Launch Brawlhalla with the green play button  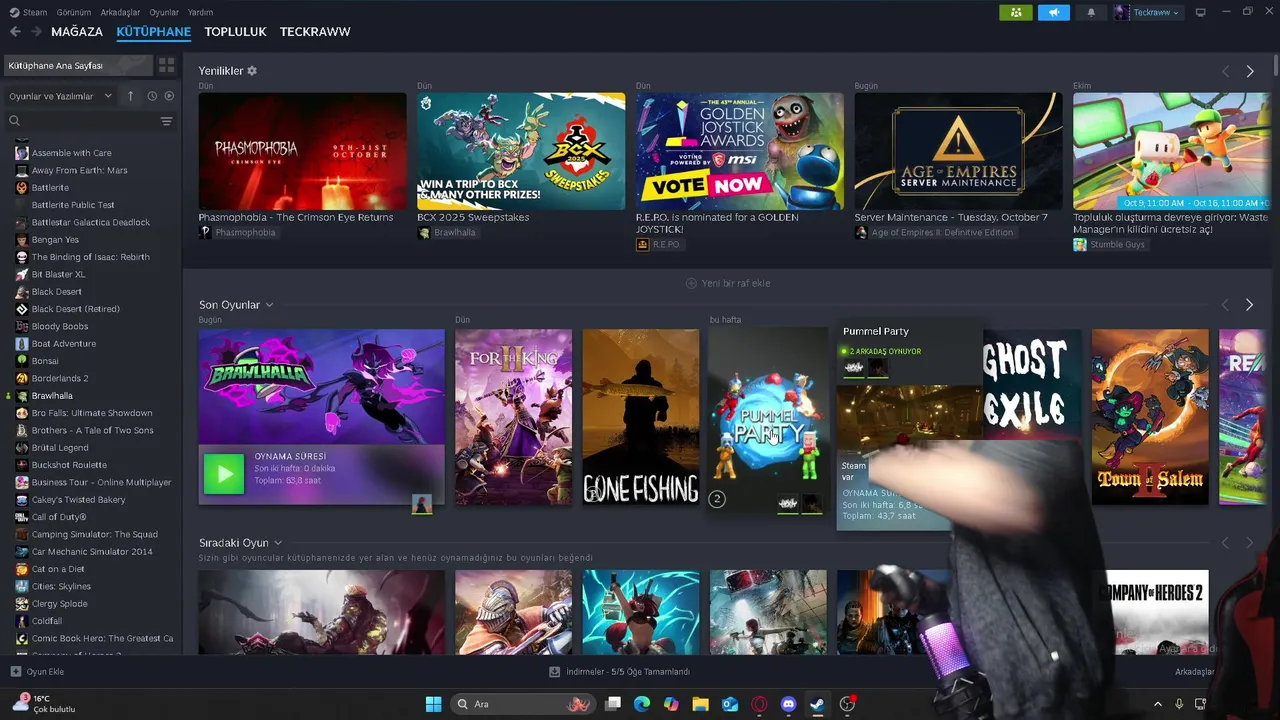(224, 474)
